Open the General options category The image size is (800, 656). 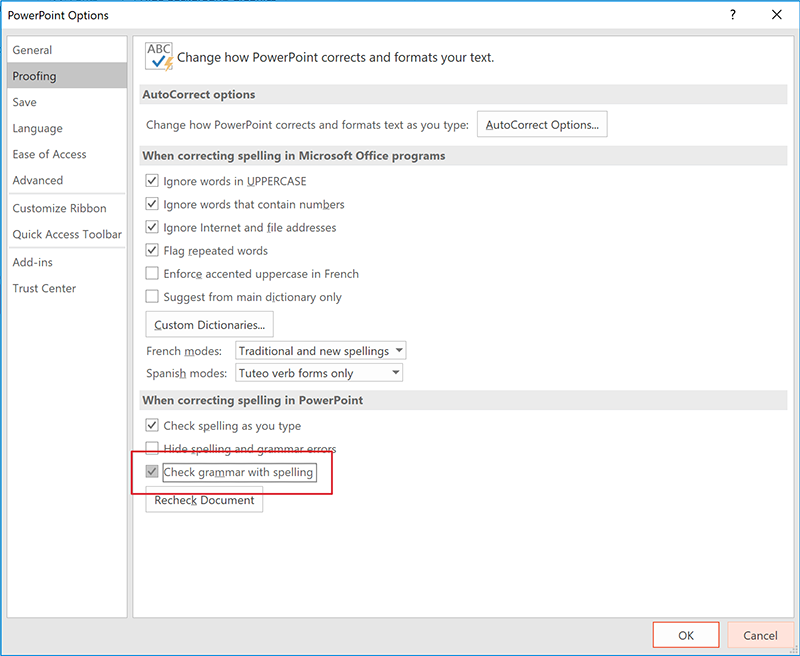click(33, 50)
